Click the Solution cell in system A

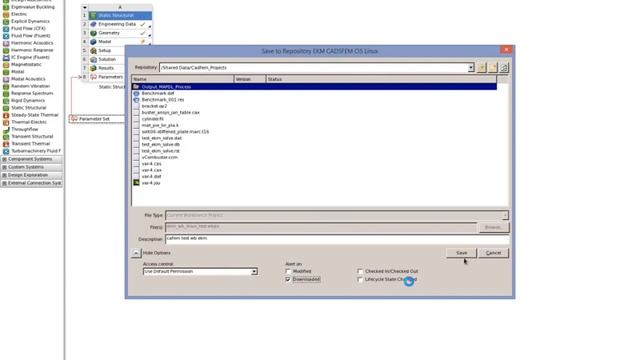pos(107,60)
